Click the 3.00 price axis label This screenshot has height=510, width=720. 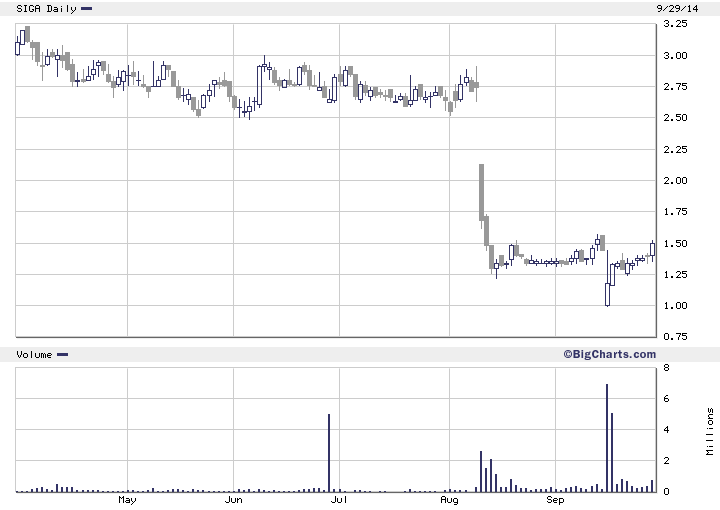pos(675,56)
